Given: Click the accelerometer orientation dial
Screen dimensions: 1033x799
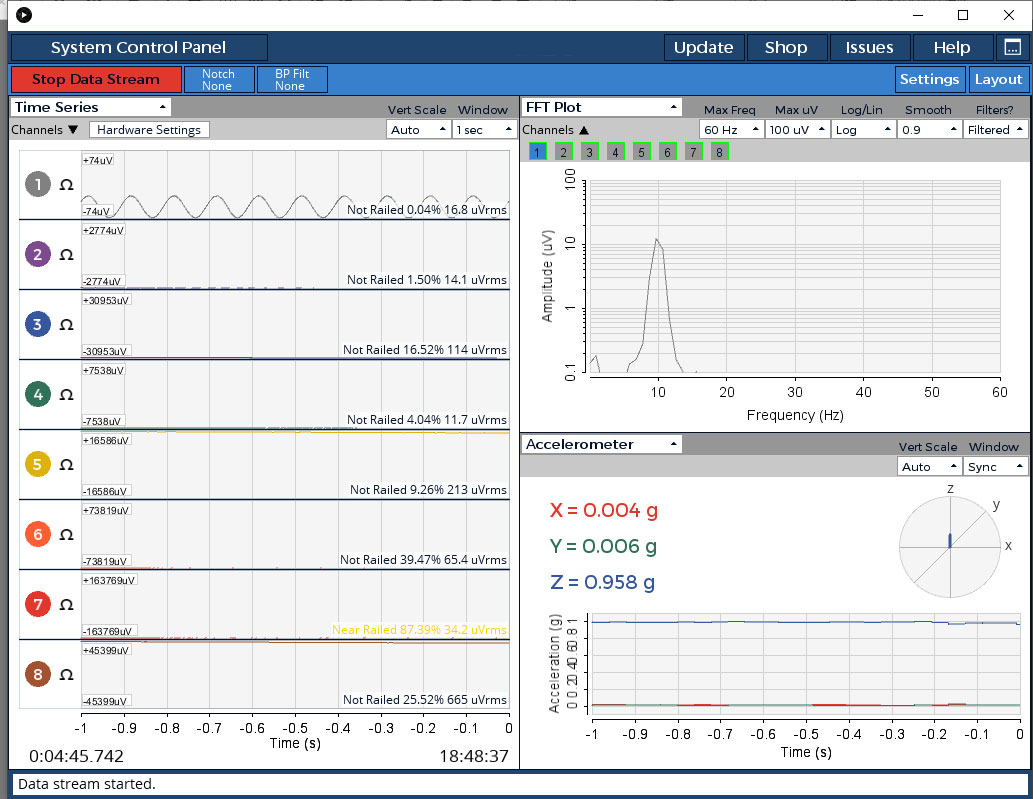Looking at the screenshot, I should coord(949,545).
